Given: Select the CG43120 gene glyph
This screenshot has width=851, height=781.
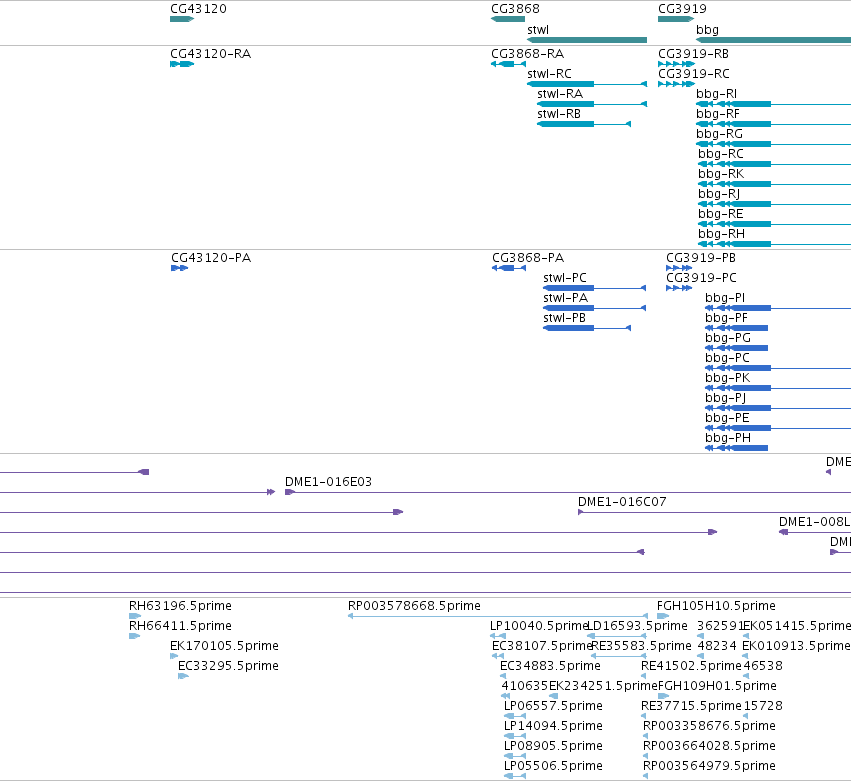Looking at the screenshot, I should pyautogui.click(x=182, y=19).
